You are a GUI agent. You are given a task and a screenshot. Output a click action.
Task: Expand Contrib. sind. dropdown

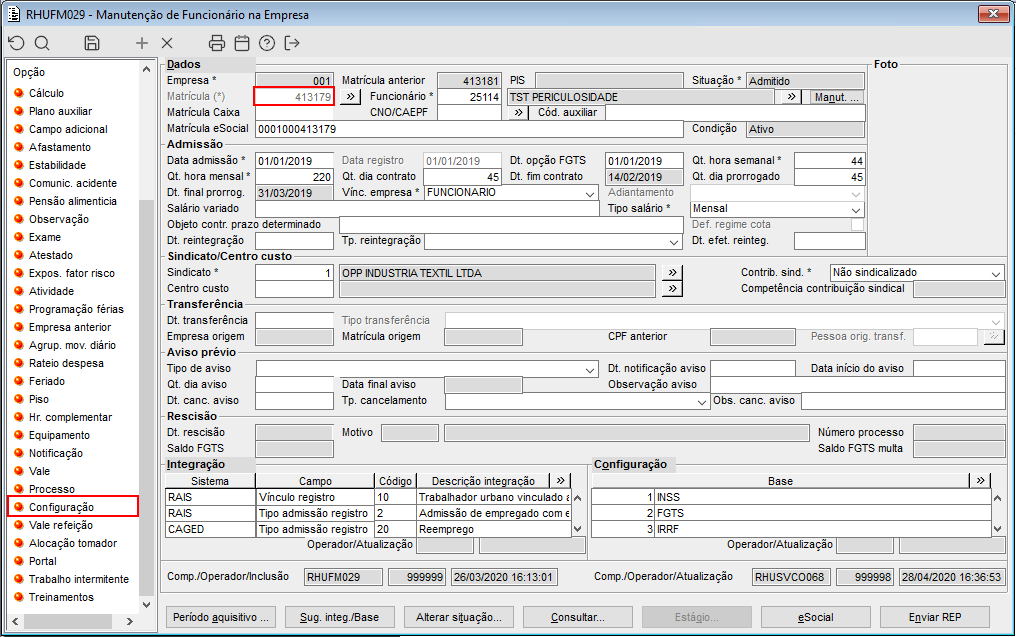pyautogui.click(x=996, y=273)
